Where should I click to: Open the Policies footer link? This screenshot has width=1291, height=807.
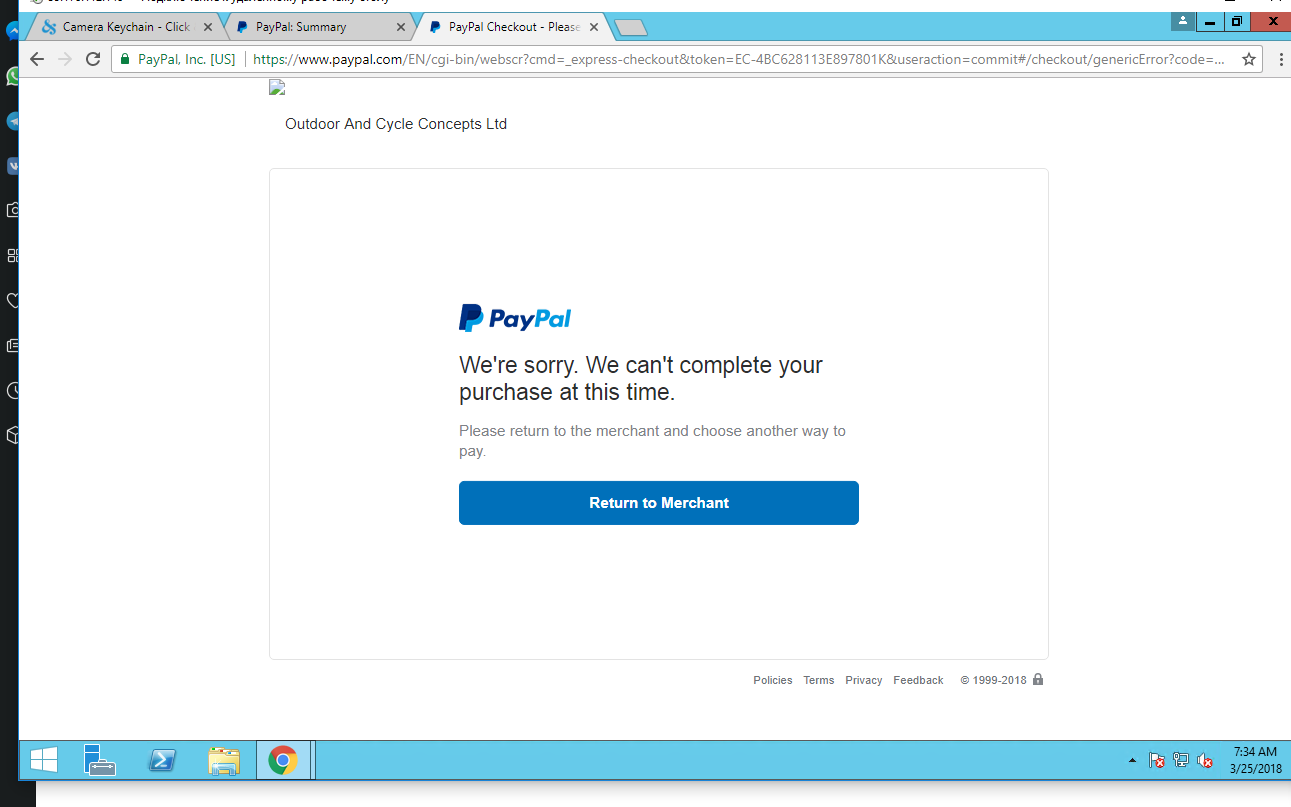(773, 680)
